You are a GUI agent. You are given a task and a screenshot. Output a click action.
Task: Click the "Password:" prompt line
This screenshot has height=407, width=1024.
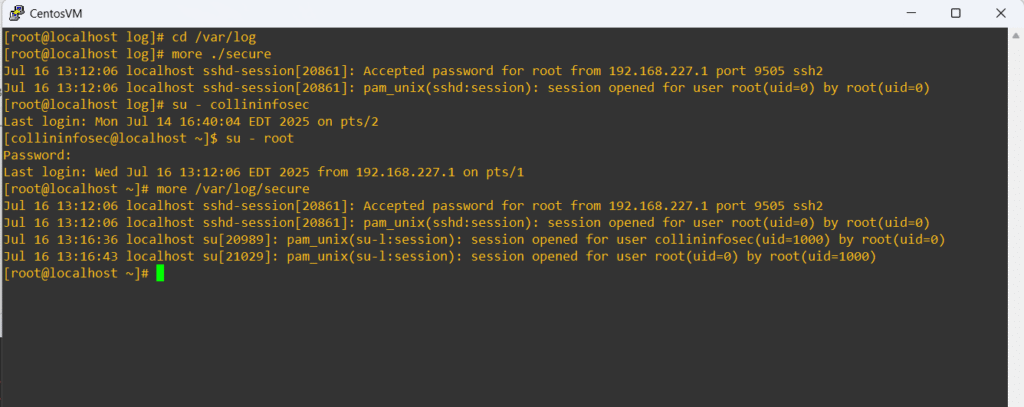38,156
